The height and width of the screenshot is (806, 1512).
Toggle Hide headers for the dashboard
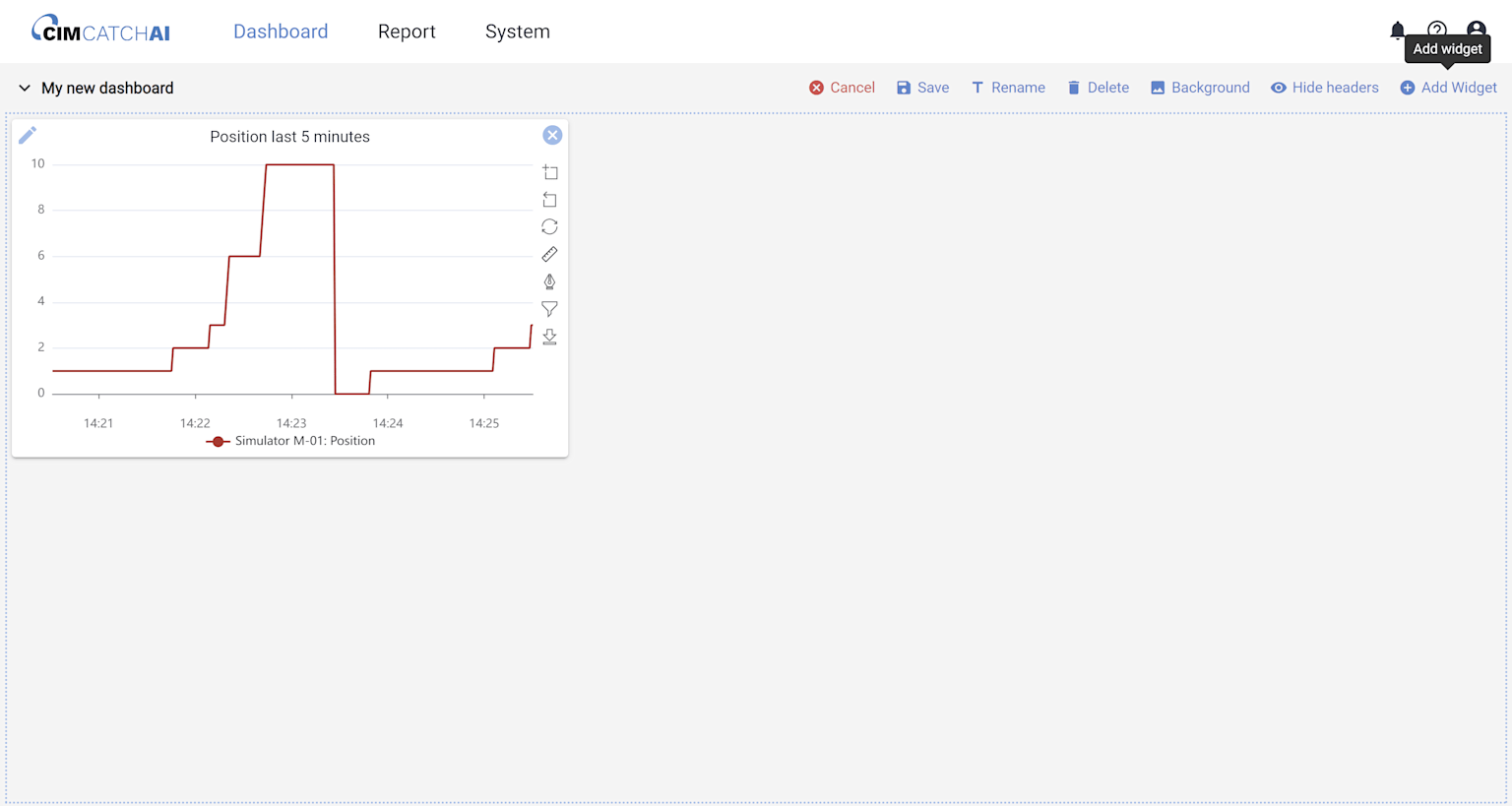1325,88
